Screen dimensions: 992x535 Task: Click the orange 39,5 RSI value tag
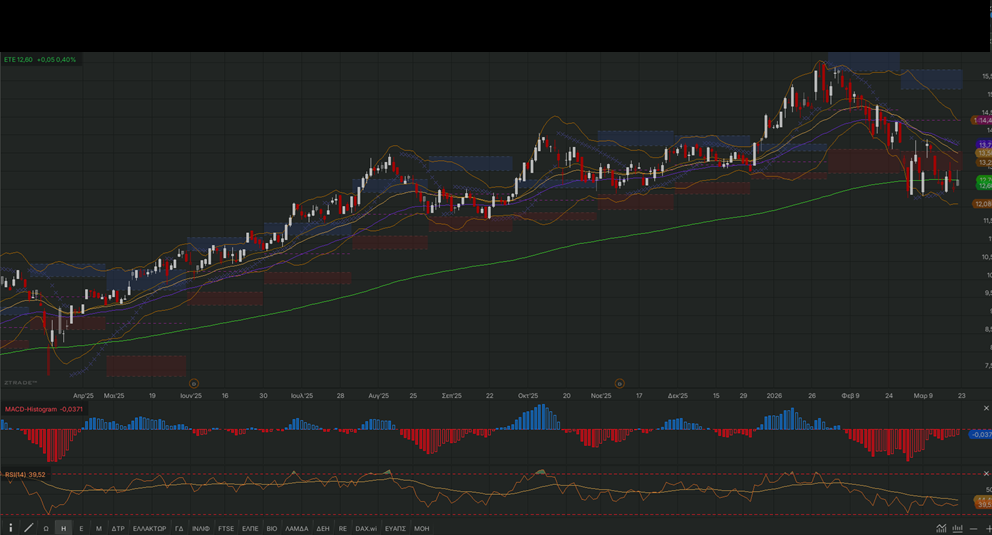point(984,505)
